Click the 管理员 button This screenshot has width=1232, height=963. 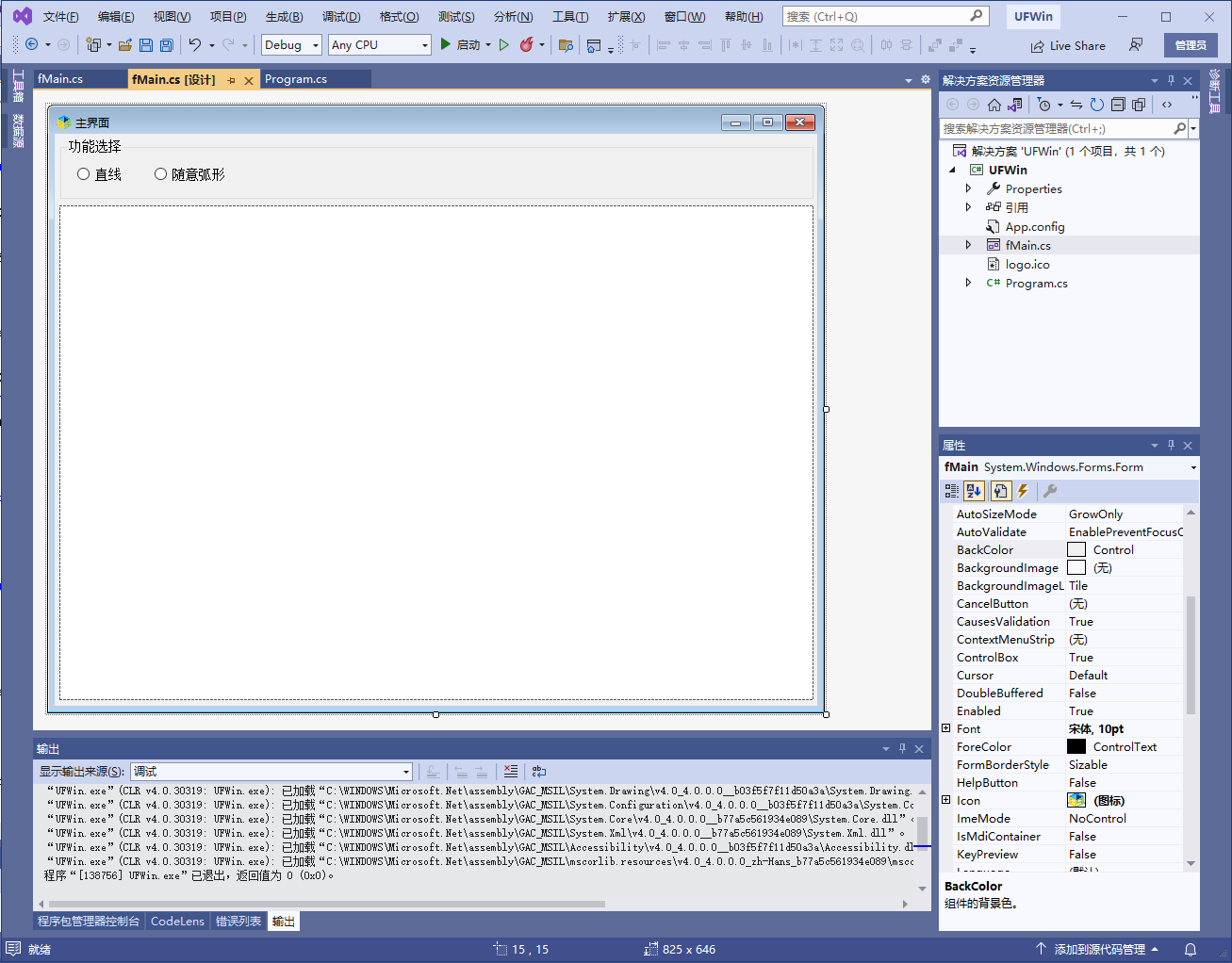[x=1191, y=45]
